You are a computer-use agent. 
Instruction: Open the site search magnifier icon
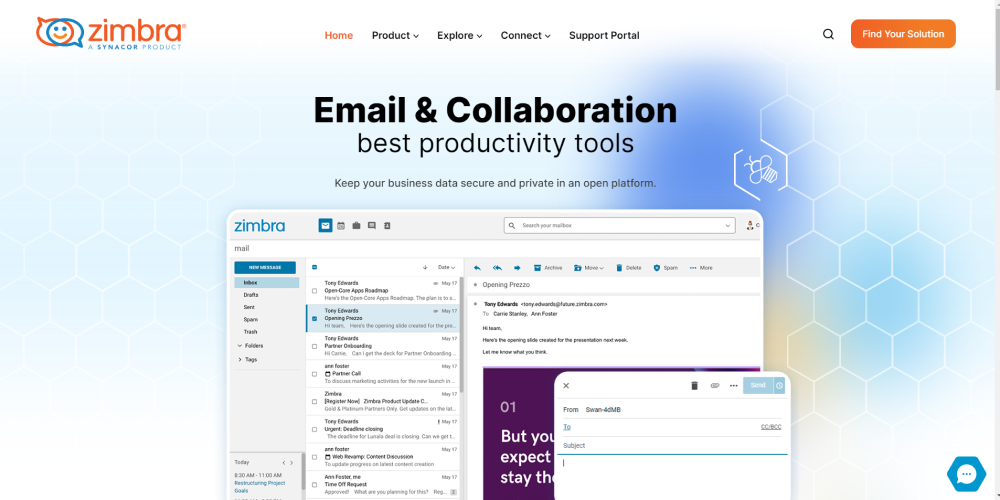click(x=828, y=34)
